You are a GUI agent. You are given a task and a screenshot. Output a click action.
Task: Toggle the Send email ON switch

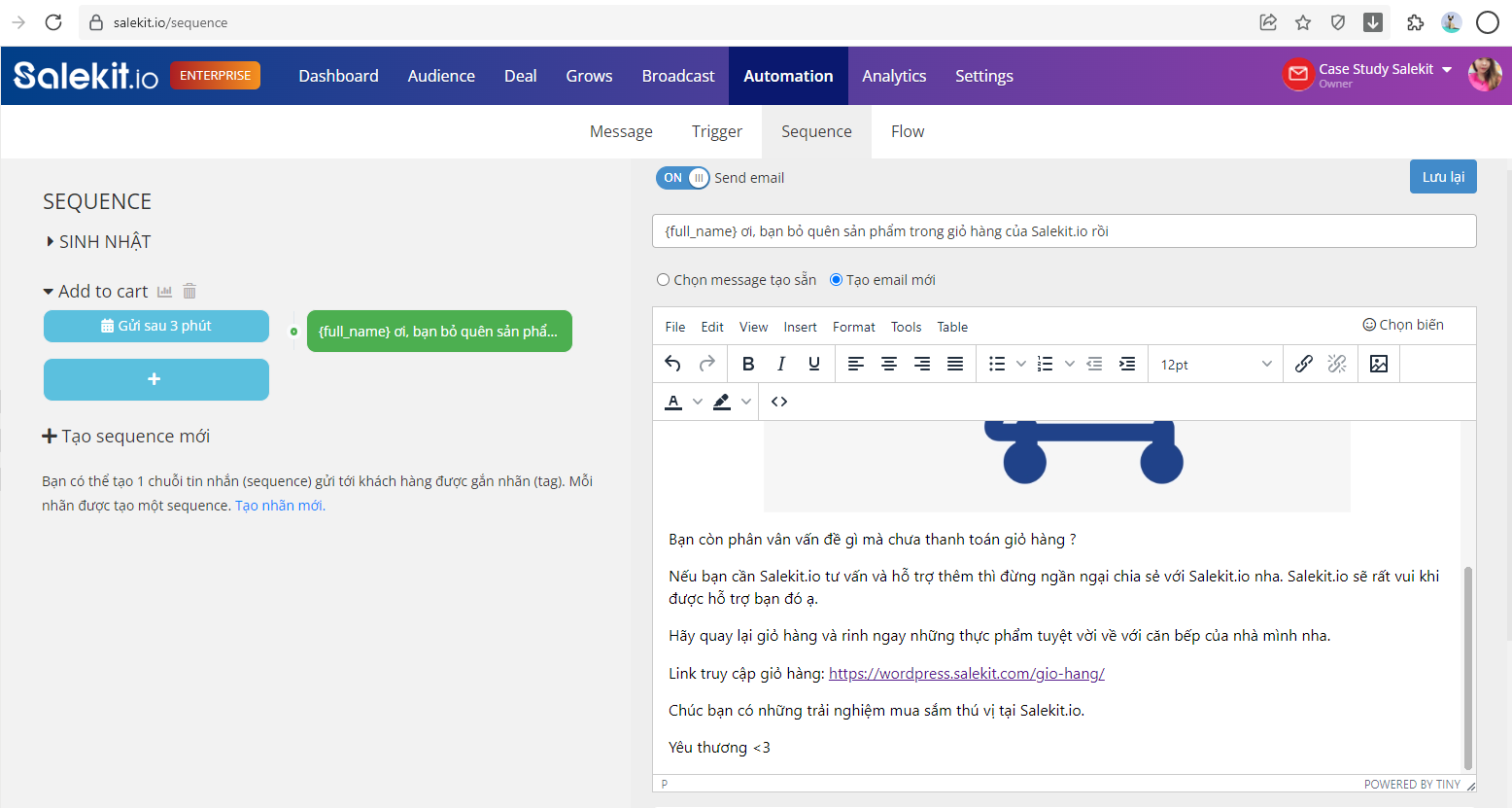pos(683,178)
